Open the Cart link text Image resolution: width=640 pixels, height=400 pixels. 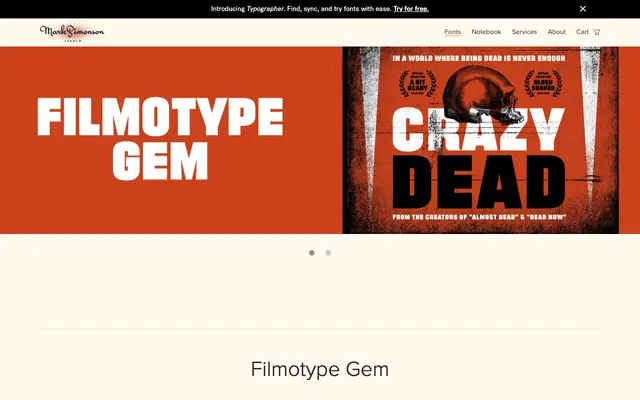coord(582,32)
